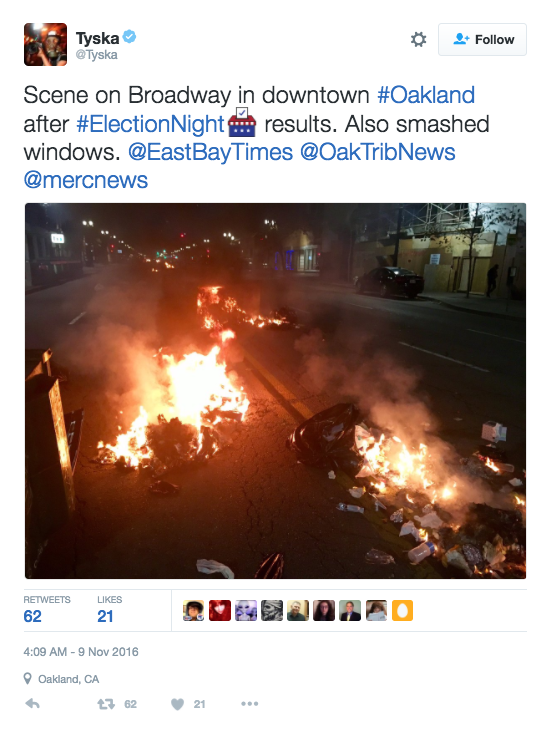The image size is (551, 735).
Task: Open the gear settings menu
Action: pyautogui.click(x=418, y=39)
